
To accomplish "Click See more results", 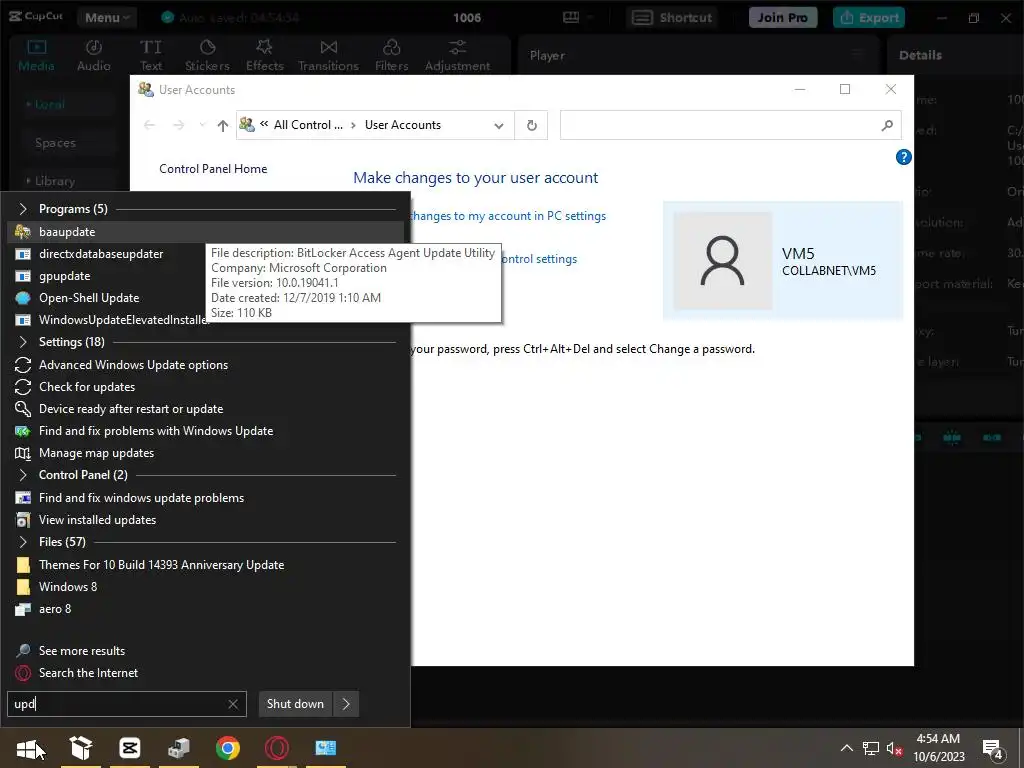I will click(82, 651).
